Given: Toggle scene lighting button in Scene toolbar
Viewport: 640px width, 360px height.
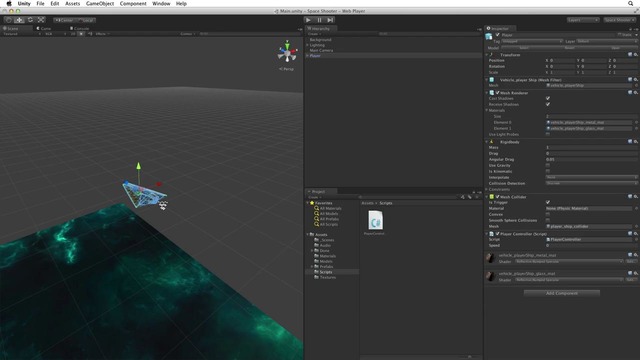Looking at the screenshot, I should coord(81,34).
